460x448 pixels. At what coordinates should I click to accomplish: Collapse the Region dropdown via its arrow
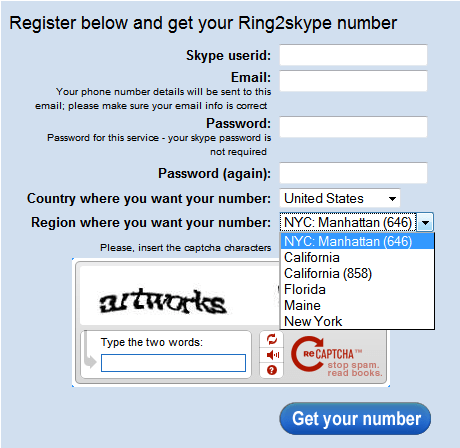click(x=425, y=222)
